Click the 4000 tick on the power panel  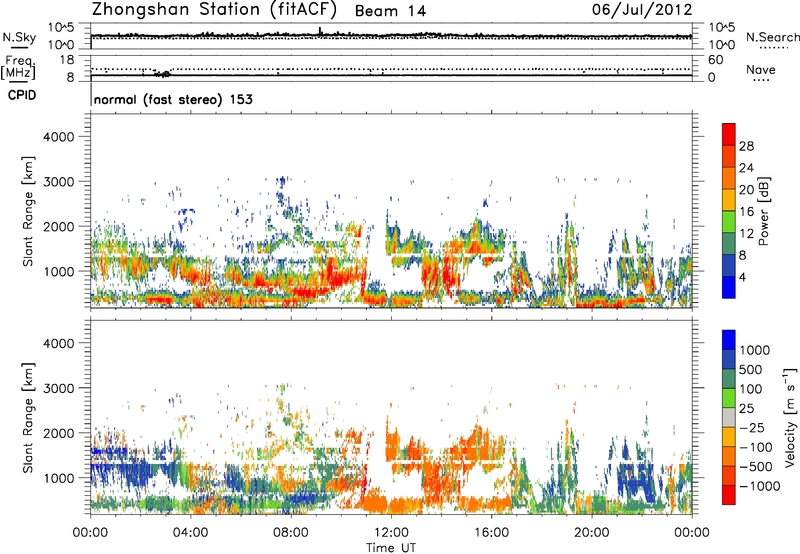[x=58, y=137]
